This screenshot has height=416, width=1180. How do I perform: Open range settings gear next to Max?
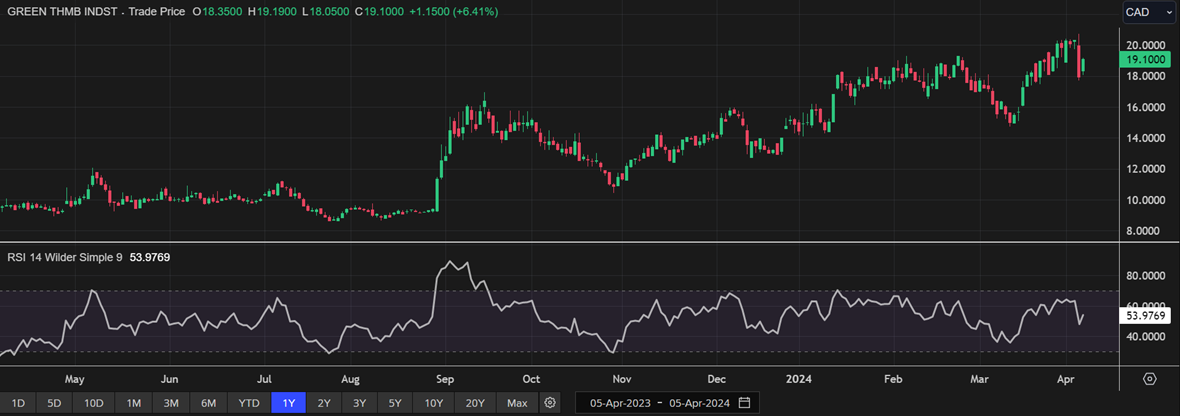pos(551,402)
